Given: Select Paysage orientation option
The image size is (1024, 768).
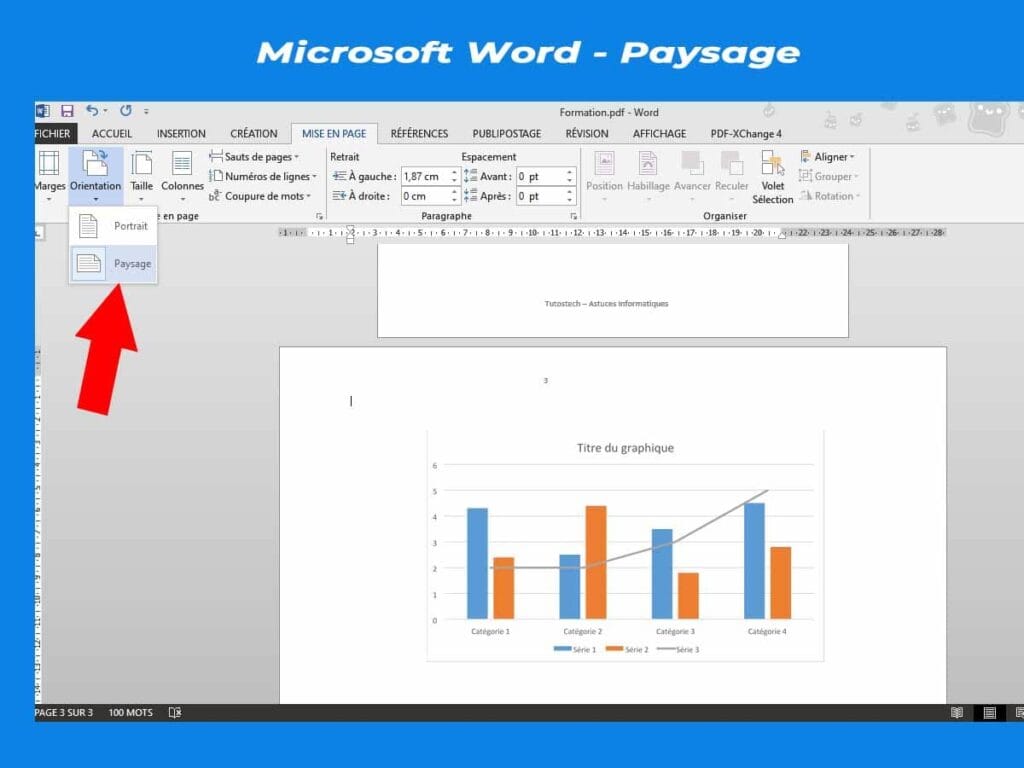Looking at the screenshot, I should (x=113, y=264).
